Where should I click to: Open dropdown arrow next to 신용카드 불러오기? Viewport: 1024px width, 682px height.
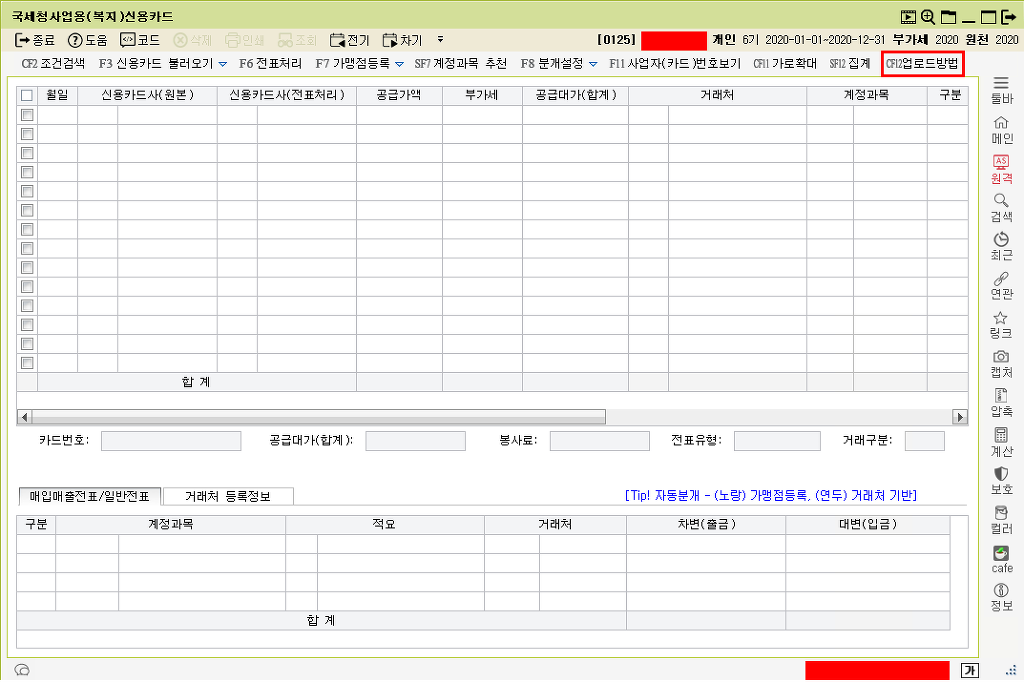(223, 64)
